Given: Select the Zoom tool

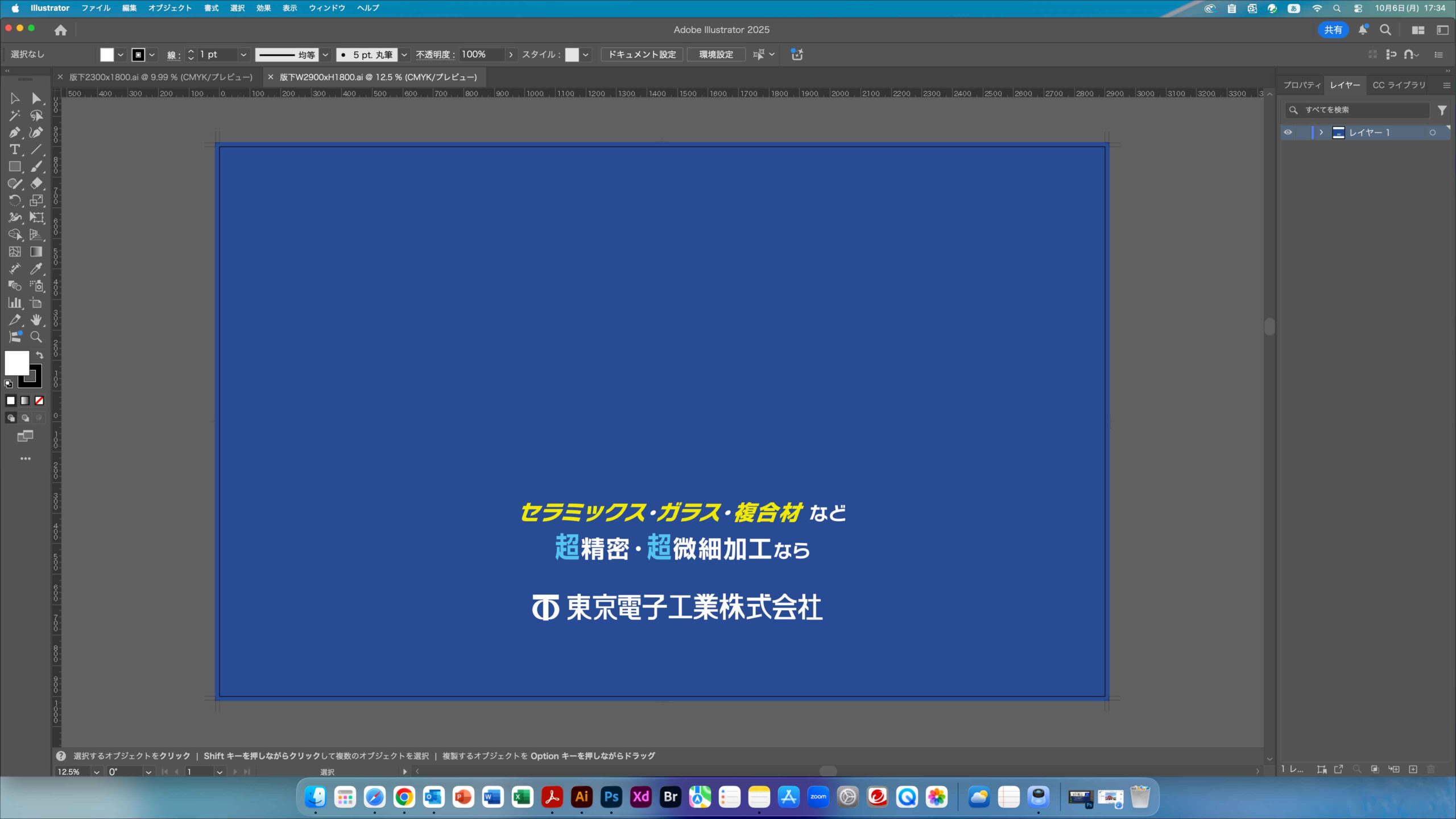Looking at the screenshot, I should (x=36, y=337).
